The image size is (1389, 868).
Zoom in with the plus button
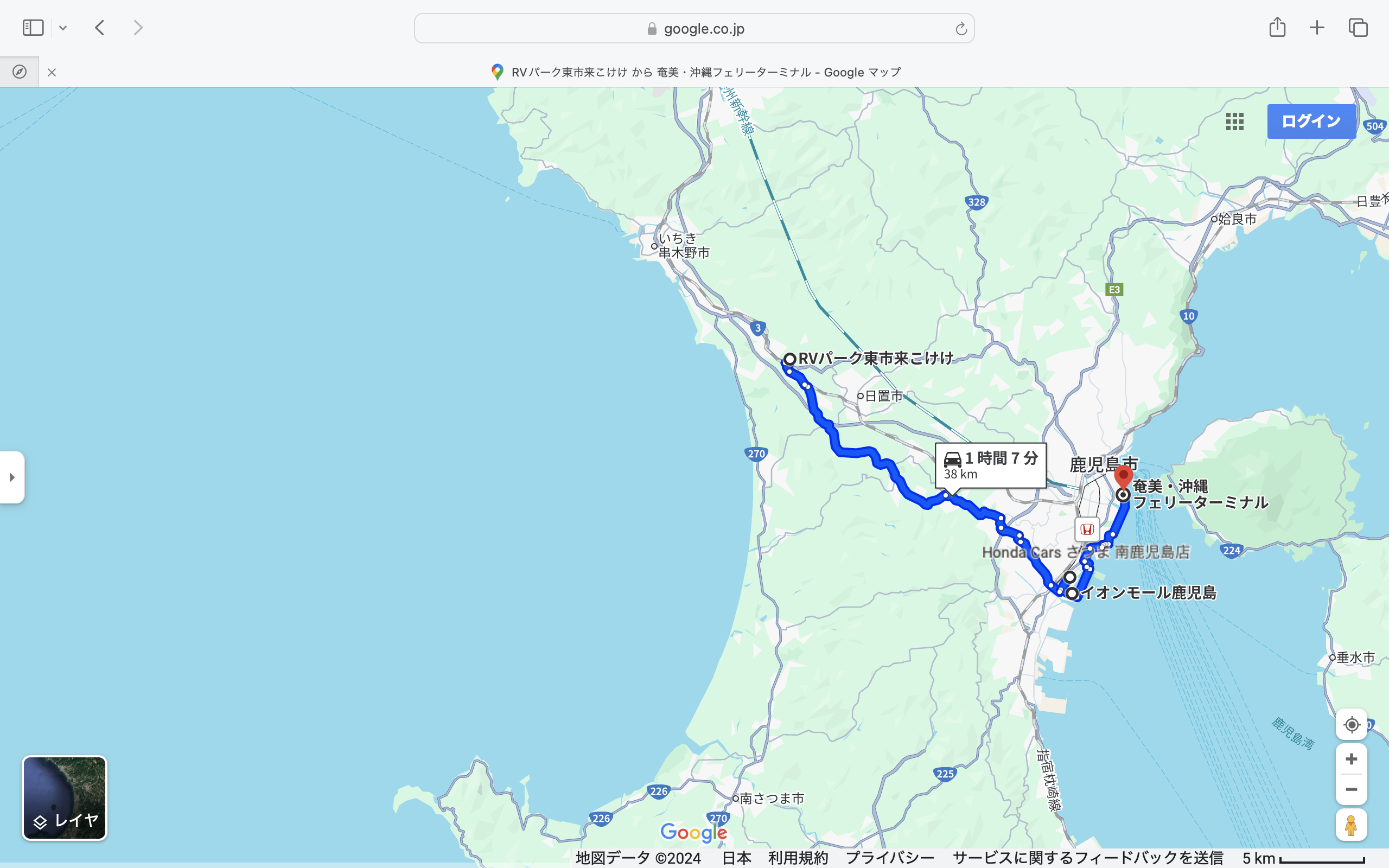pos(1351,759)
